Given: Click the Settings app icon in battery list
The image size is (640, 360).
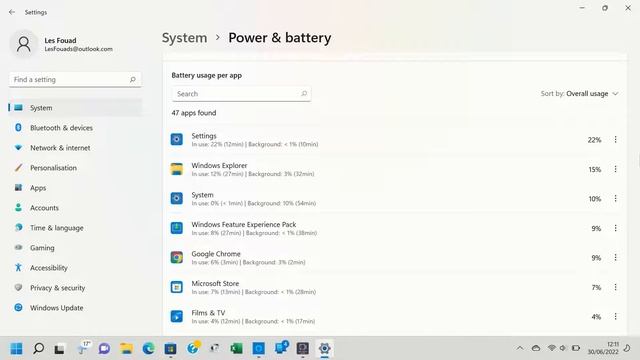Looking at the screenshot, I should 177,140.
